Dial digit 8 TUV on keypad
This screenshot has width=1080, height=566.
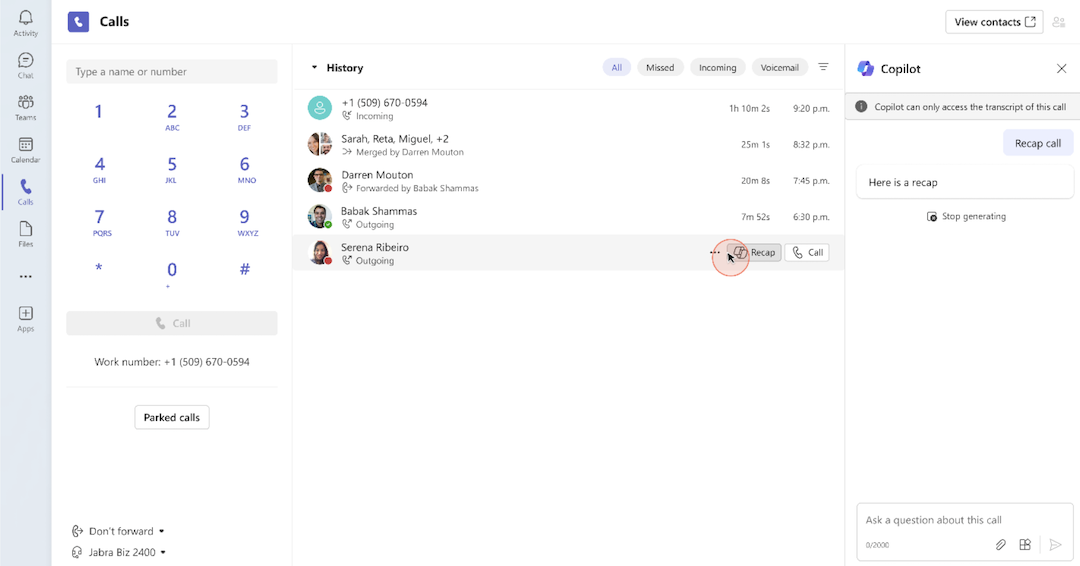(x=172, y=222)
